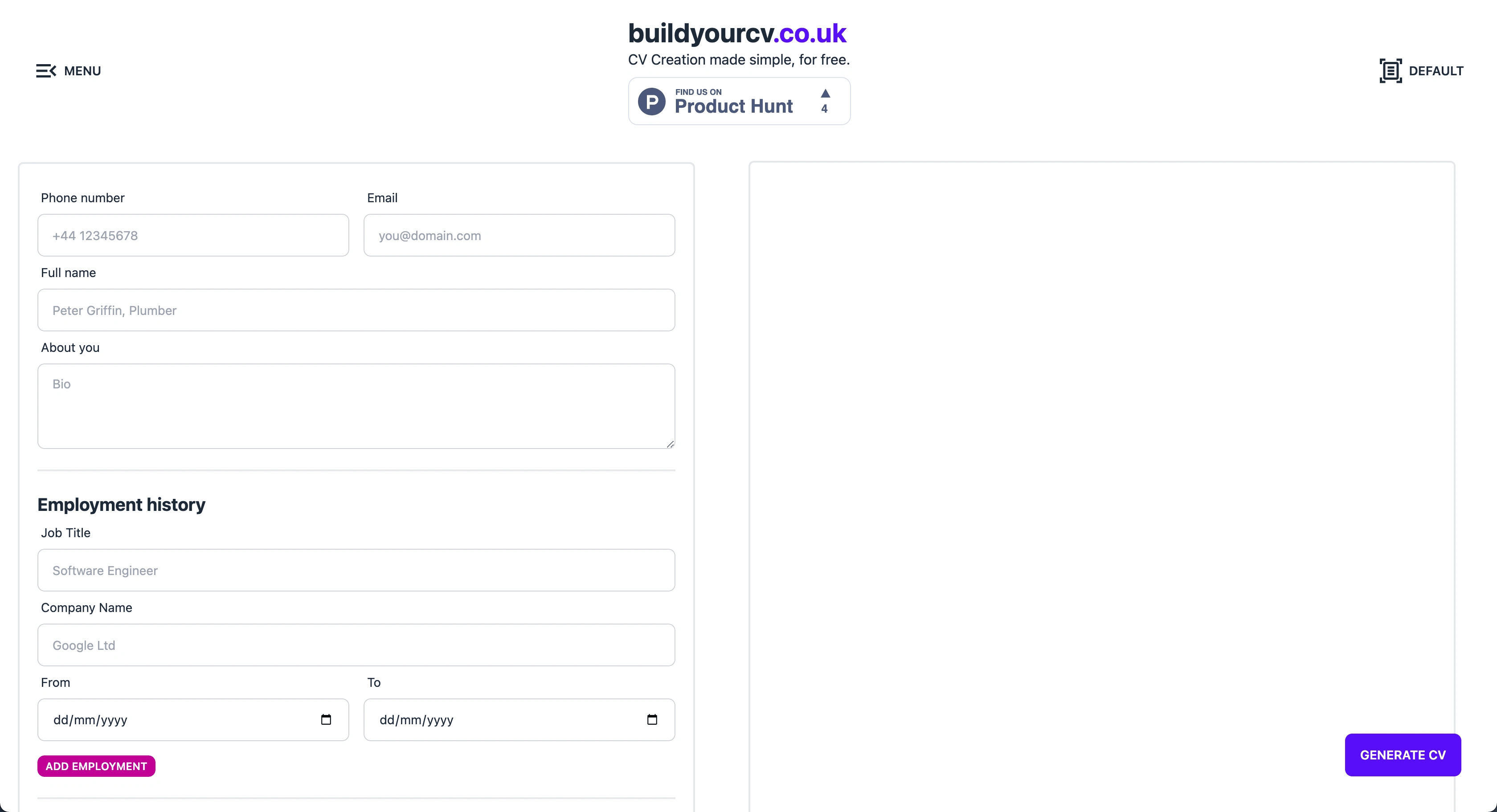
Task: Open the buildyourcv.co.uk logo link
Action: 737,33
